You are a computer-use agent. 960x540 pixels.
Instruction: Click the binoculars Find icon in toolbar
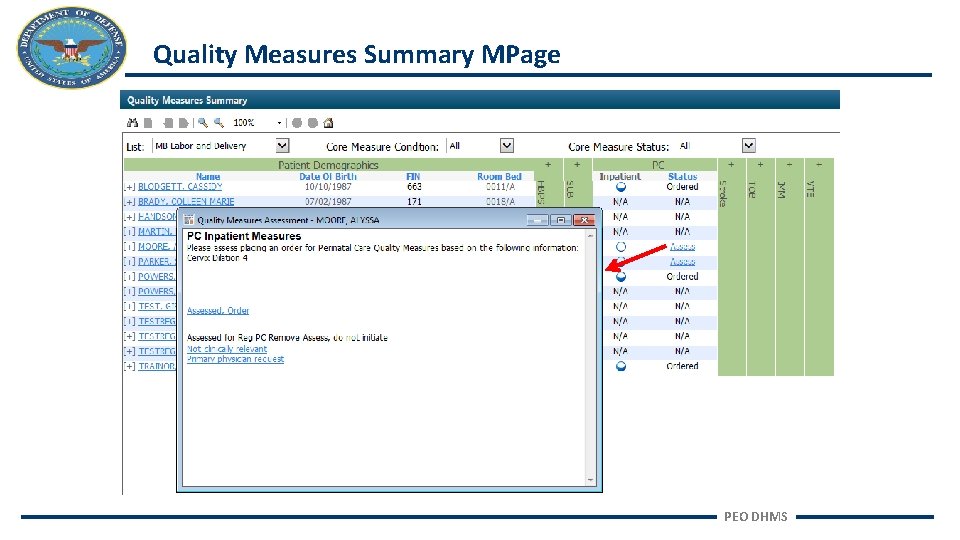coord(132,123)
